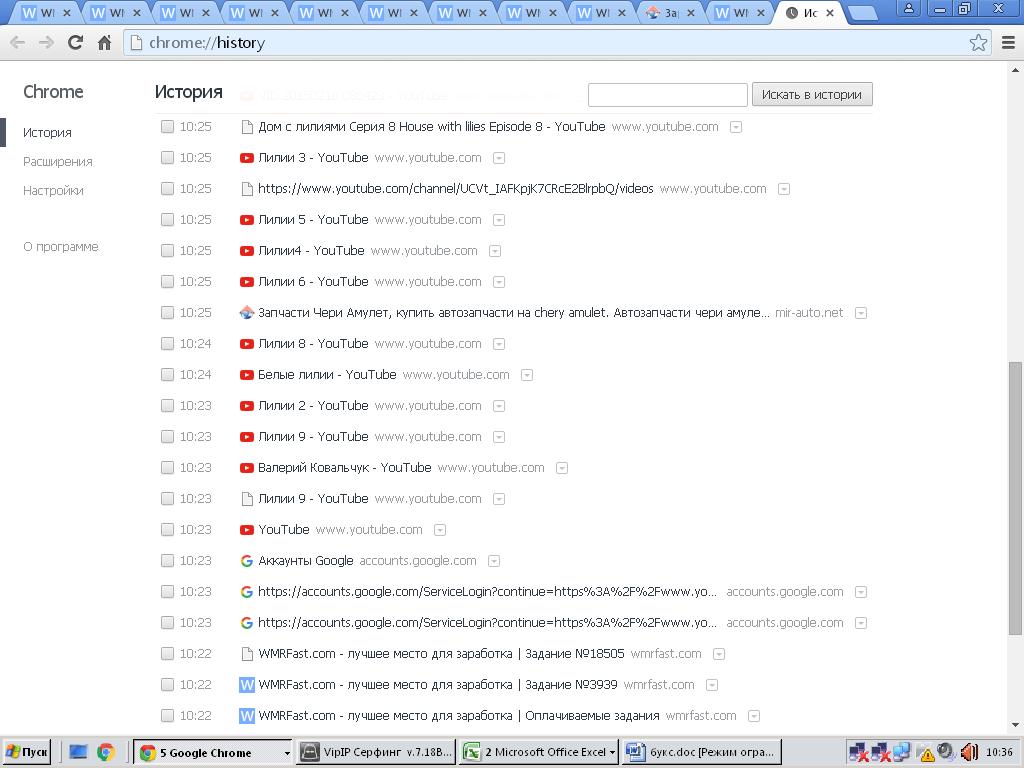Click YouTube favicon for Белые лилии

tap(247, 375)
